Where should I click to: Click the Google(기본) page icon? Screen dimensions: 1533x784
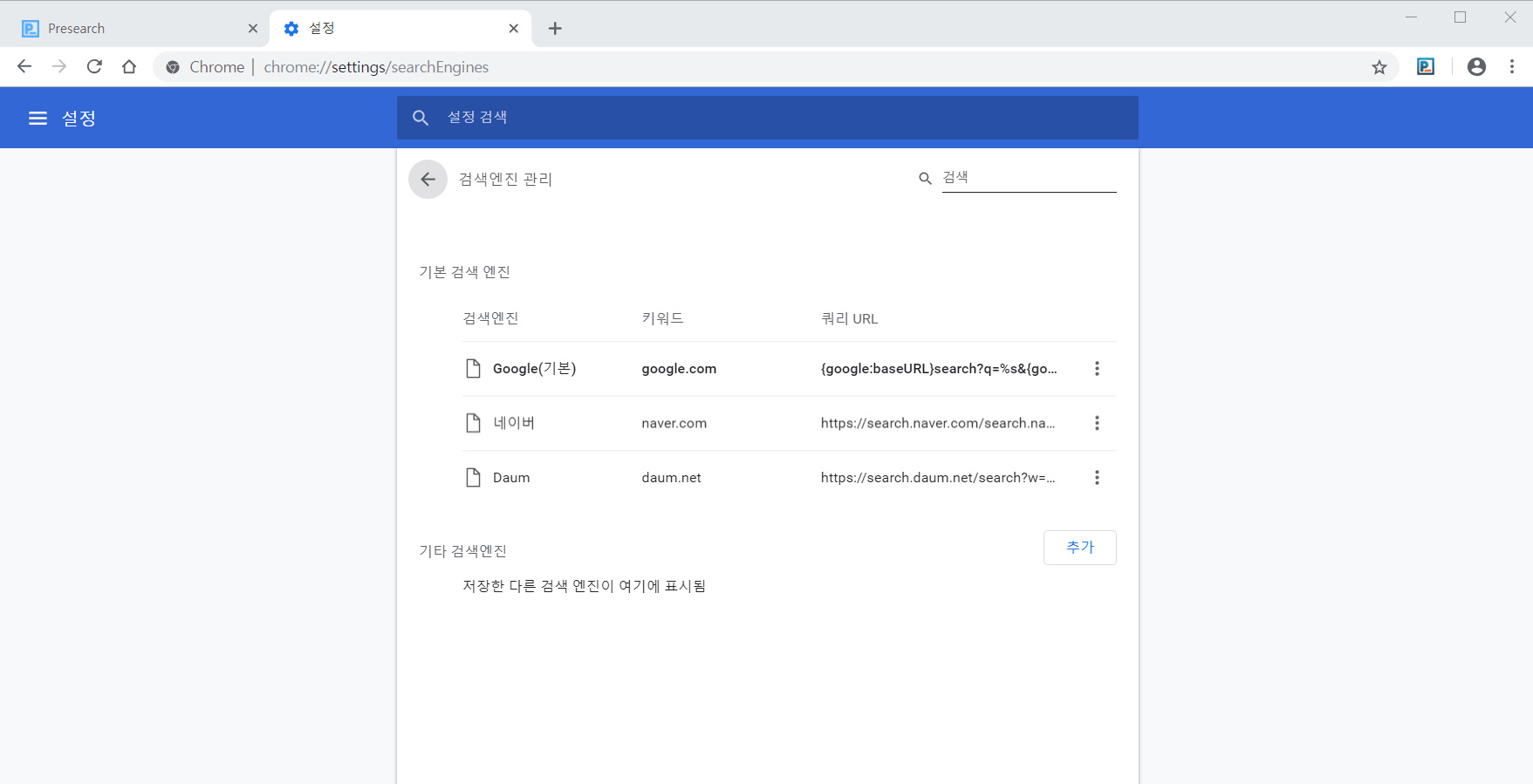coord(473,369)
